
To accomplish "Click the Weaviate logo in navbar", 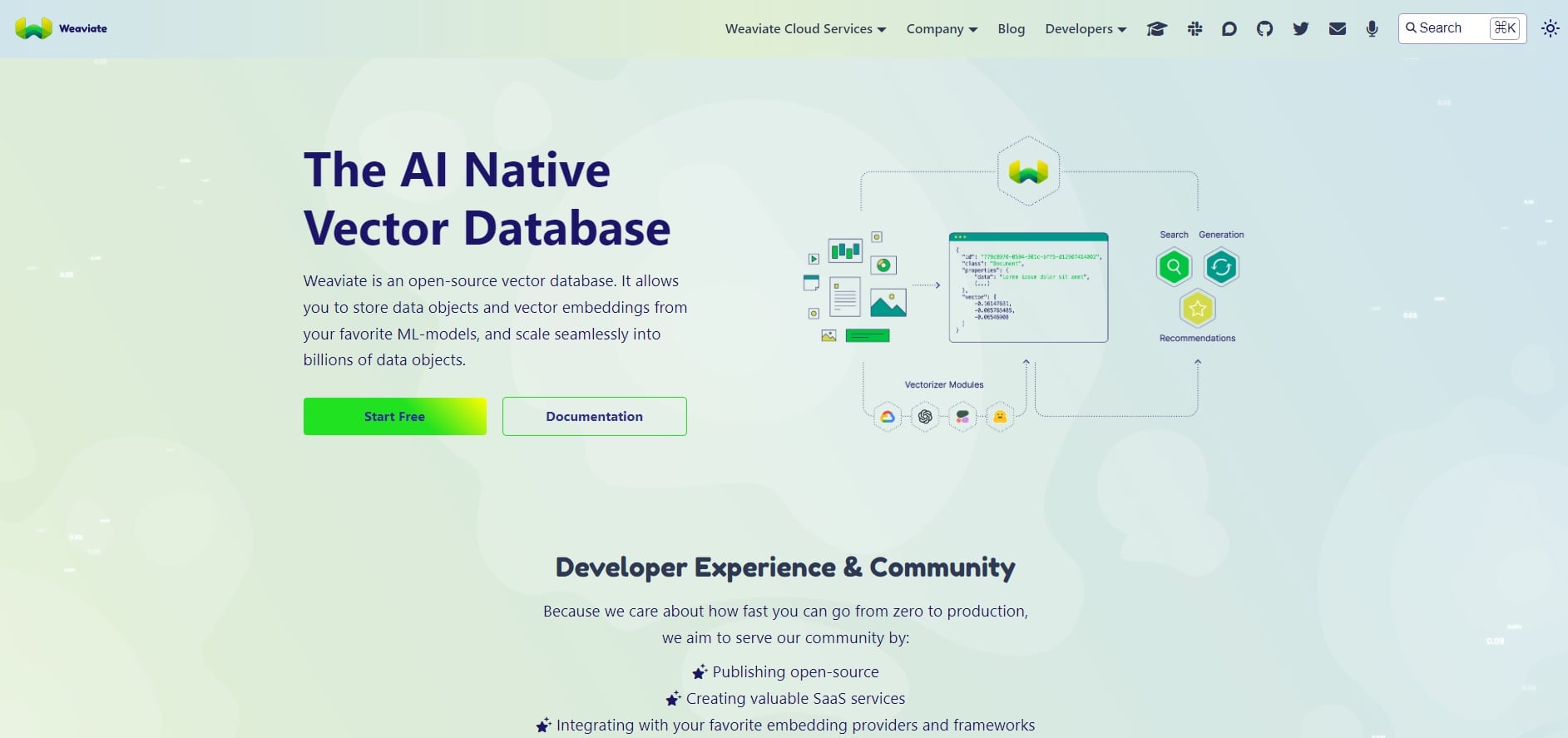I will (62, 28).
